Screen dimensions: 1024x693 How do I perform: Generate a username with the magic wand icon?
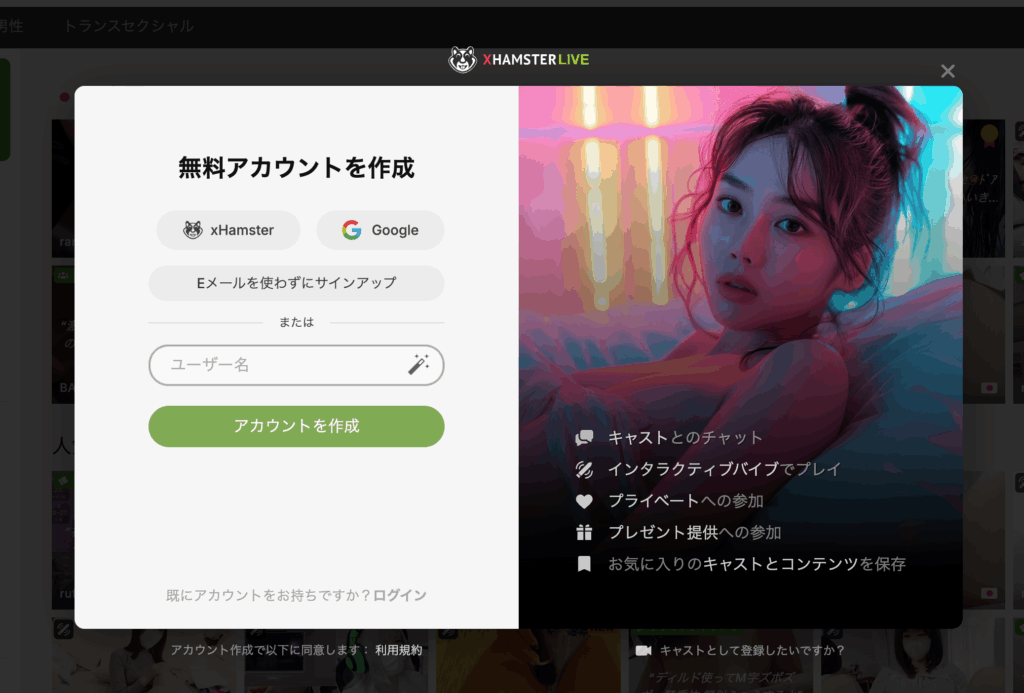point(419,364)
